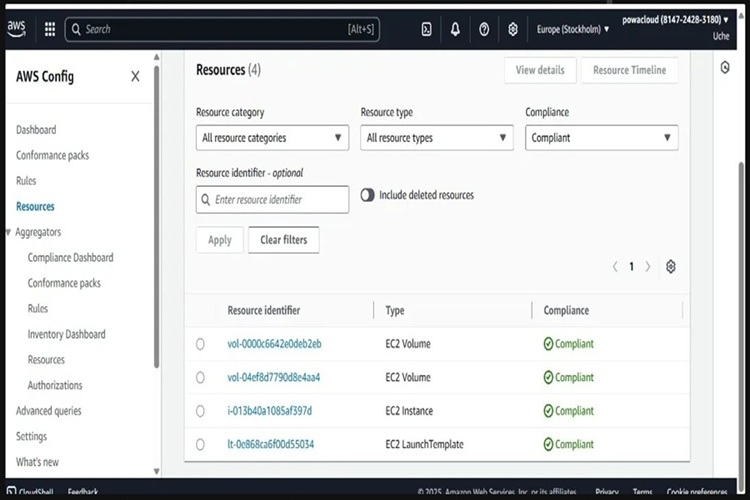Click Feedback in footer
The width and height of the screenshot is (750, 500).
click(x=83, y=492)
